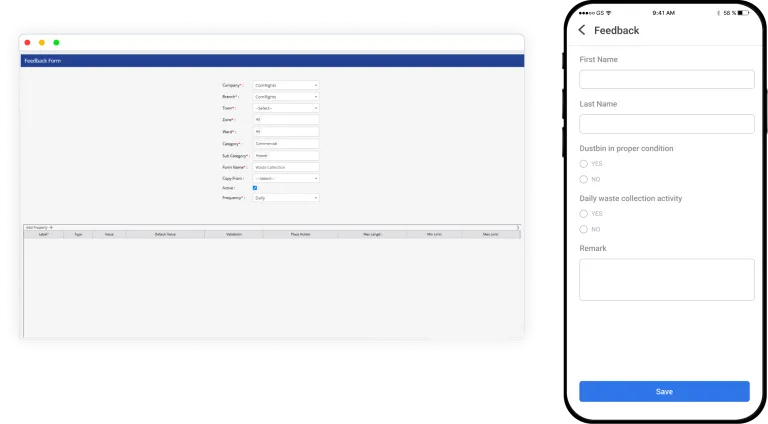Viewport: 768px width, 424px height.
Task: Choose NO for Daily waste collection activity
Action: point(584,229)
